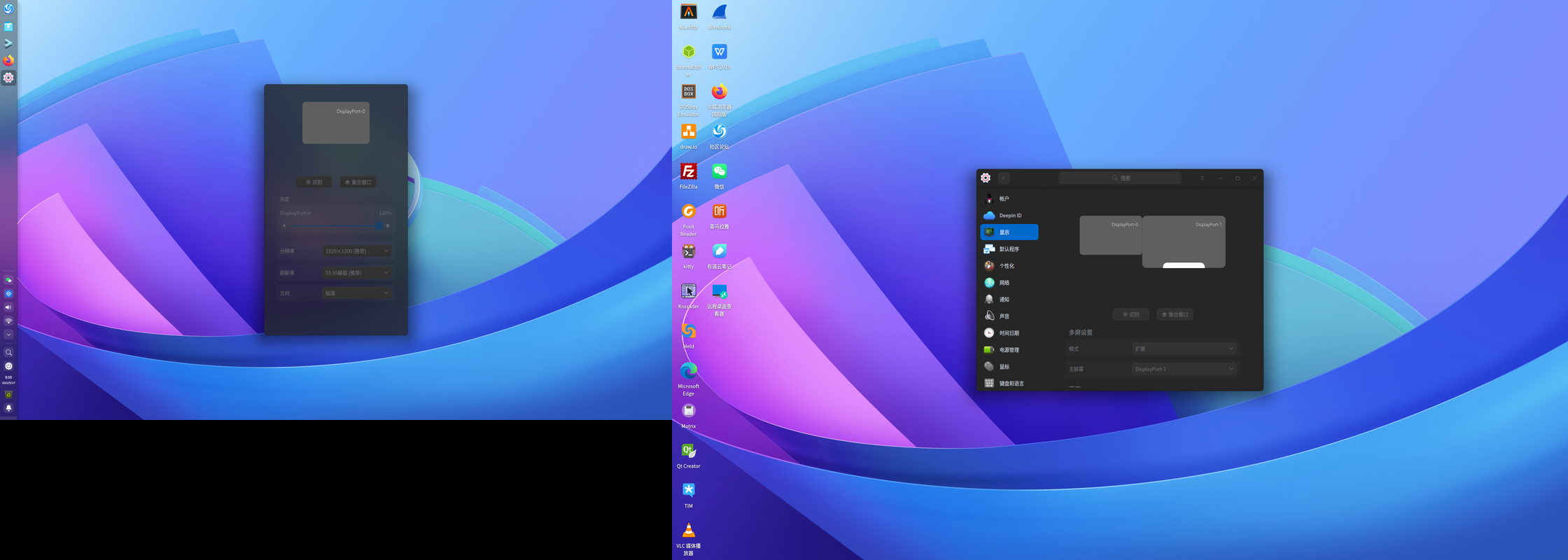Click the DisplayPort-0 brightness slider handle
This screenshot has width=1568, height=560.
click(378, 226)
